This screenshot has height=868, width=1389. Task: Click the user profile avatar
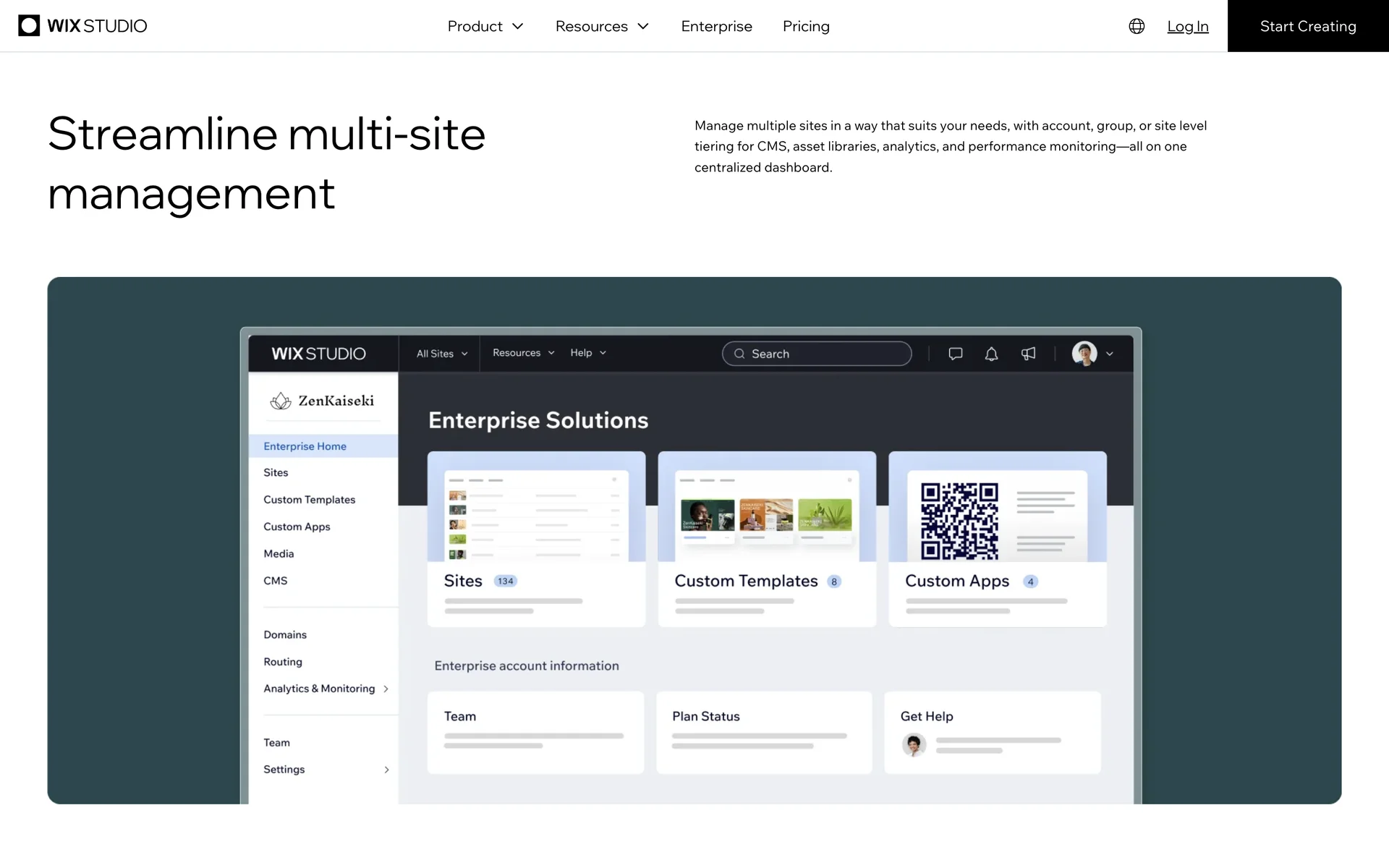click(x=1084, y=354)
